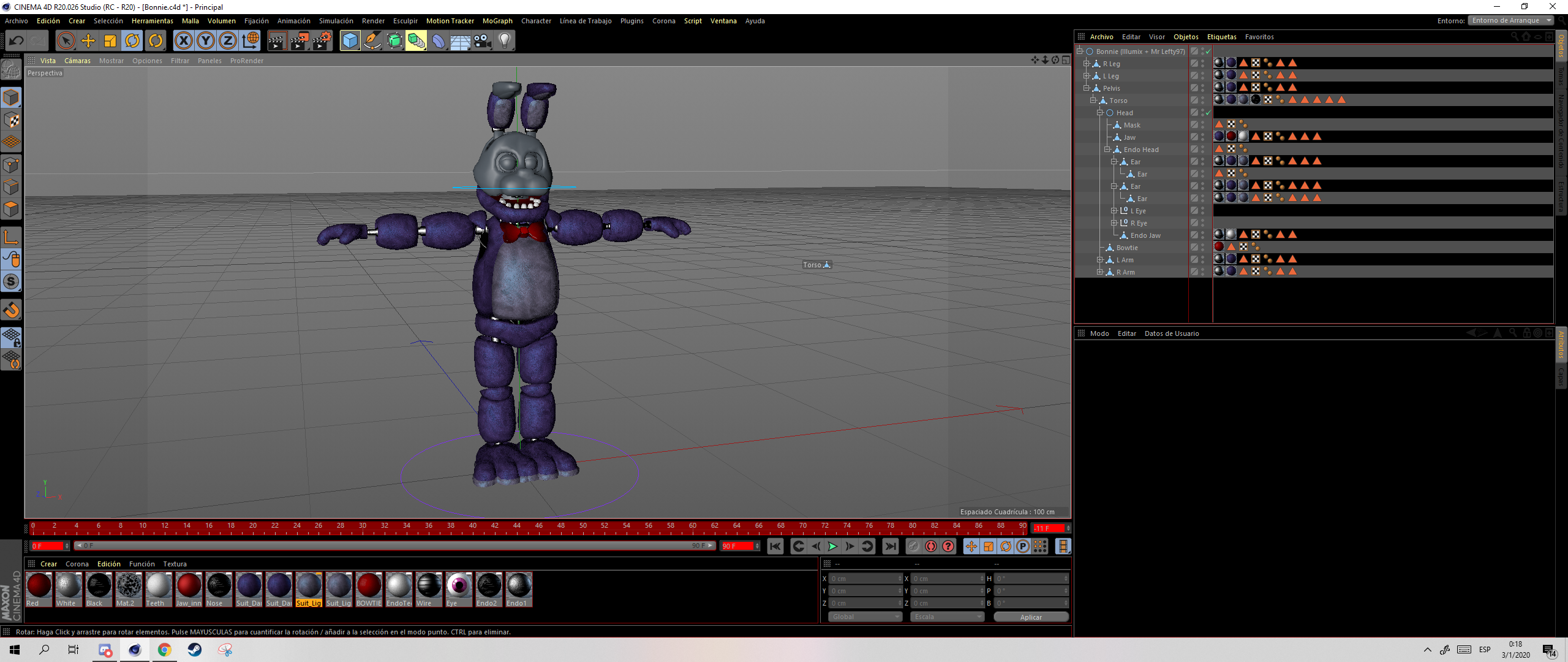Select the Bowtie object
Screen dimensions: 1568x662
coord(1126,248)
